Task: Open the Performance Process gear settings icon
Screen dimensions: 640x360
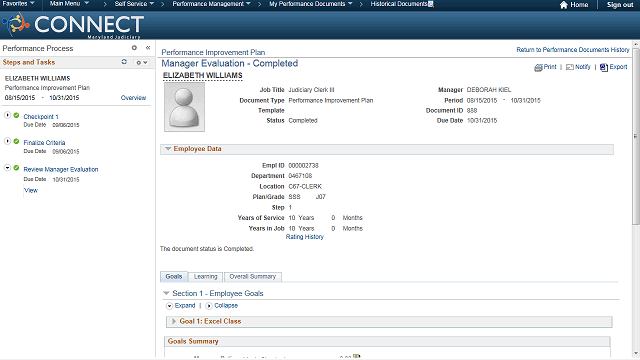Action: point(134,48)
